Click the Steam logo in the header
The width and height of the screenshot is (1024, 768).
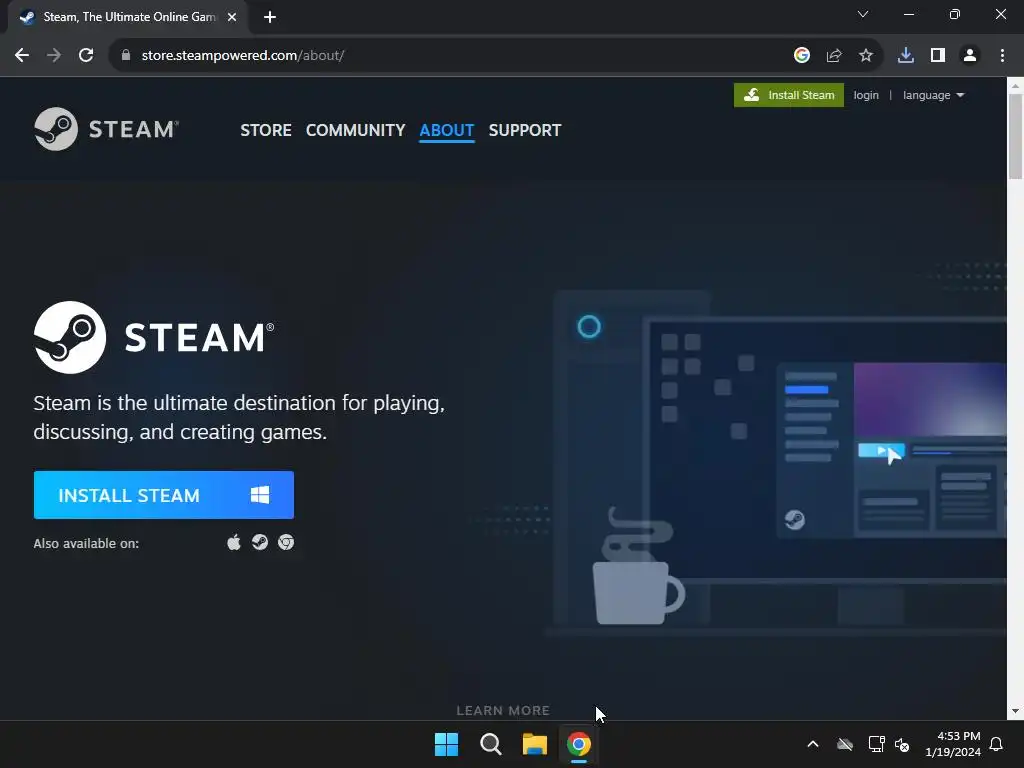click(106, 129)
